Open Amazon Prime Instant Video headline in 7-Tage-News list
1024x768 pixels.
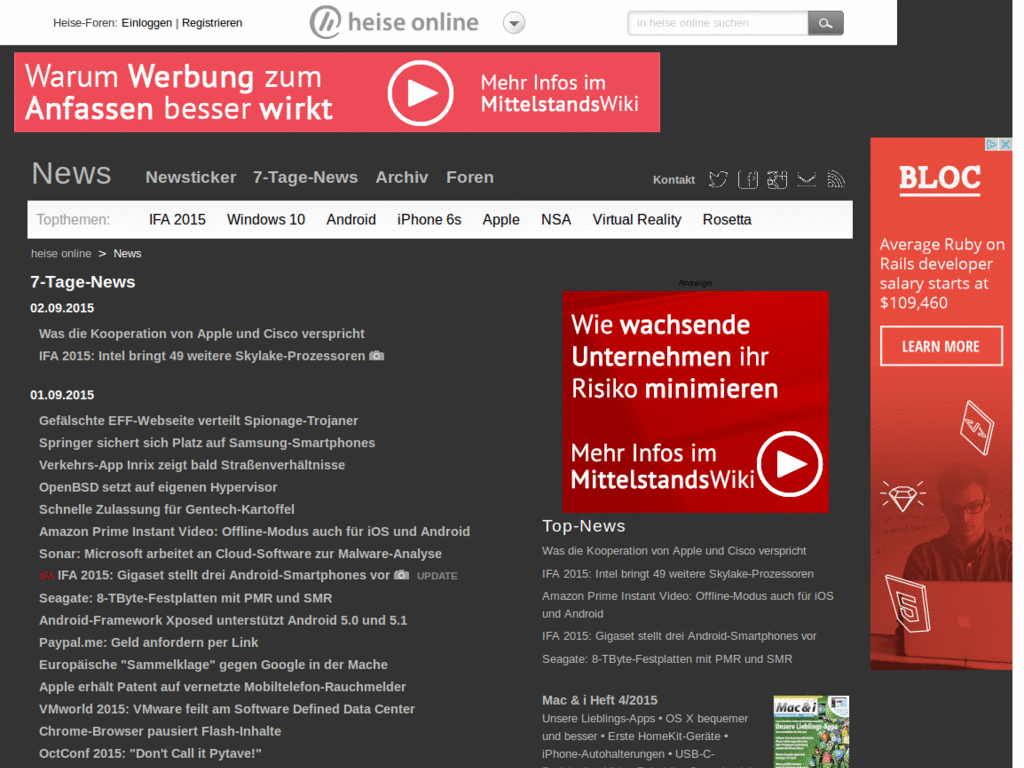(x=254, y=532)
